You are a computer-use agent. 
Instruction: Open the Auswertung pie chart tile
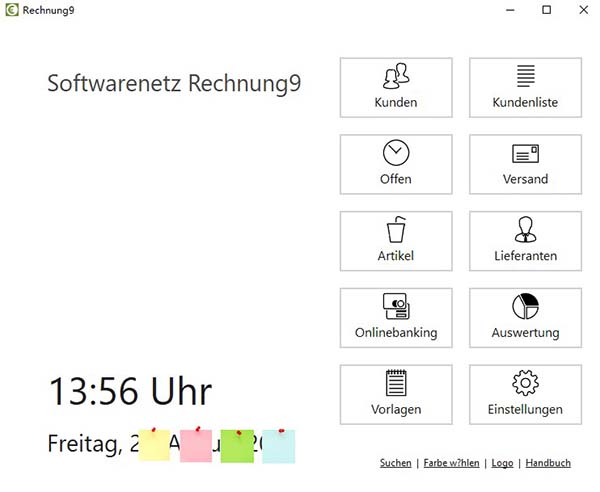[x=525, y=318]
